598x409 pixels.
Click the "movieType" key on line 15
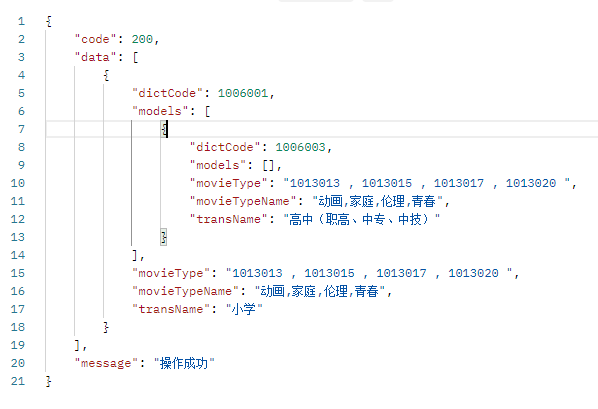[170, 273]
